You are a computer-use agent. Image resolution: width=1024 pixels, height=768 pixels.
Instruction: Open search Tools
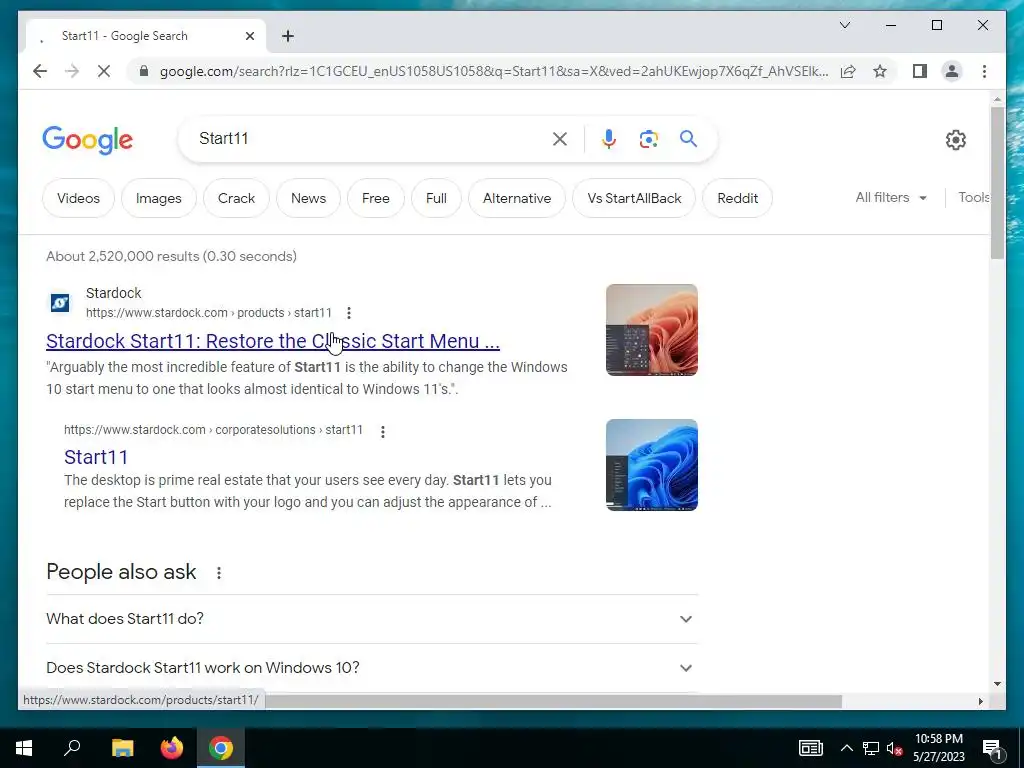974,197
